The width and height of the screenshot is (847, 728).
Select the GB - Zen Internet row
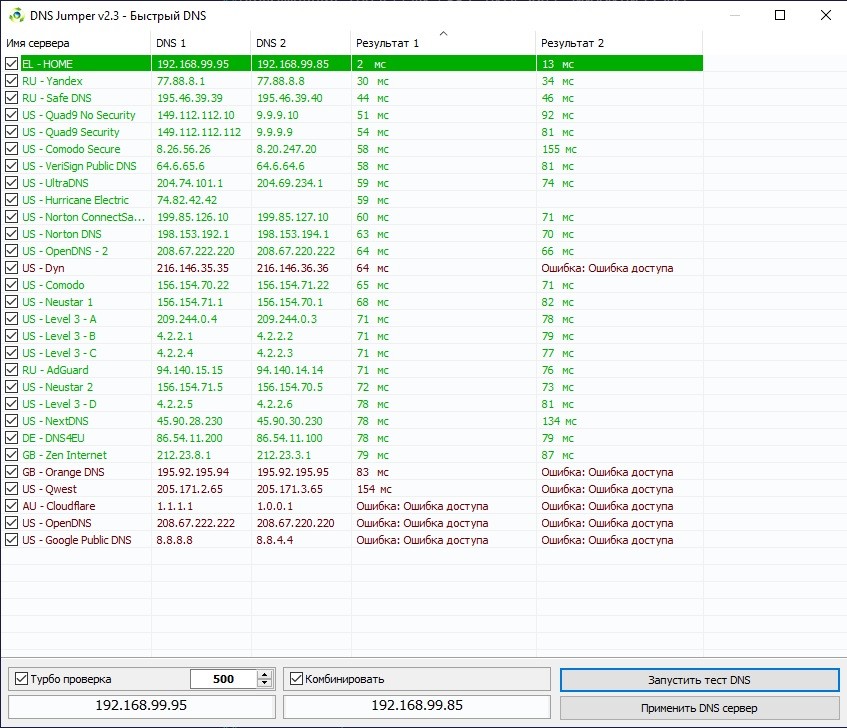[x=352, y=455]
